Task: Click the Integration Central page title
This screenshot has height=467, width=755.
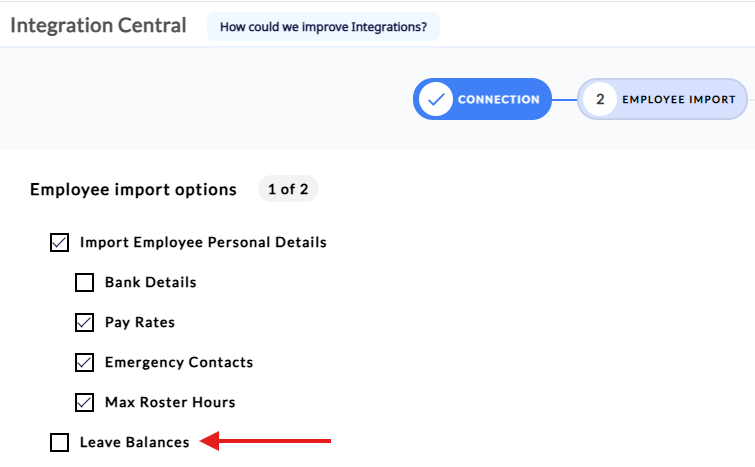Action: pyautogui.click(x=98, y=26)
